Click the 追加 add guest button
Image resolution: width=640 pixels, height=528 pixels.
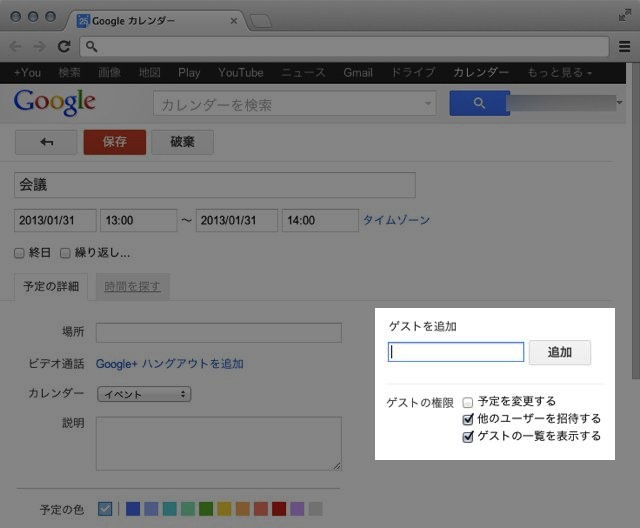pos(560,352)
